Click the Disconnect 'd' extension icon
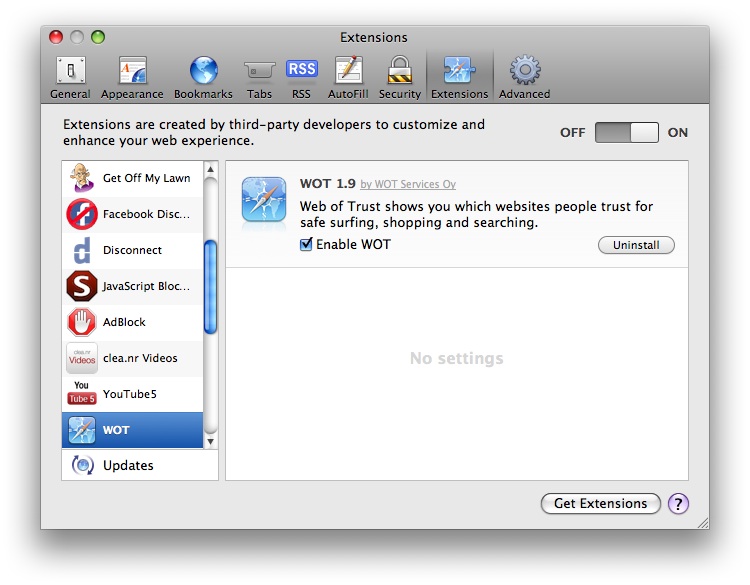This screenshot has width=750, height=585. pyautogui.click(x=82, y=250)
